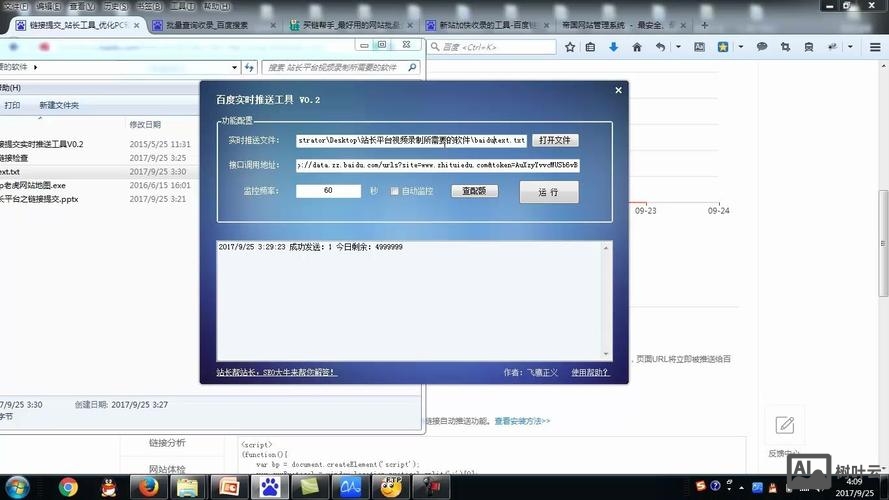Image resolution: width=889 pixels, height=500 pixels.
Task: Click the yellow star bookmark extension icon
Action: [723, 47]
